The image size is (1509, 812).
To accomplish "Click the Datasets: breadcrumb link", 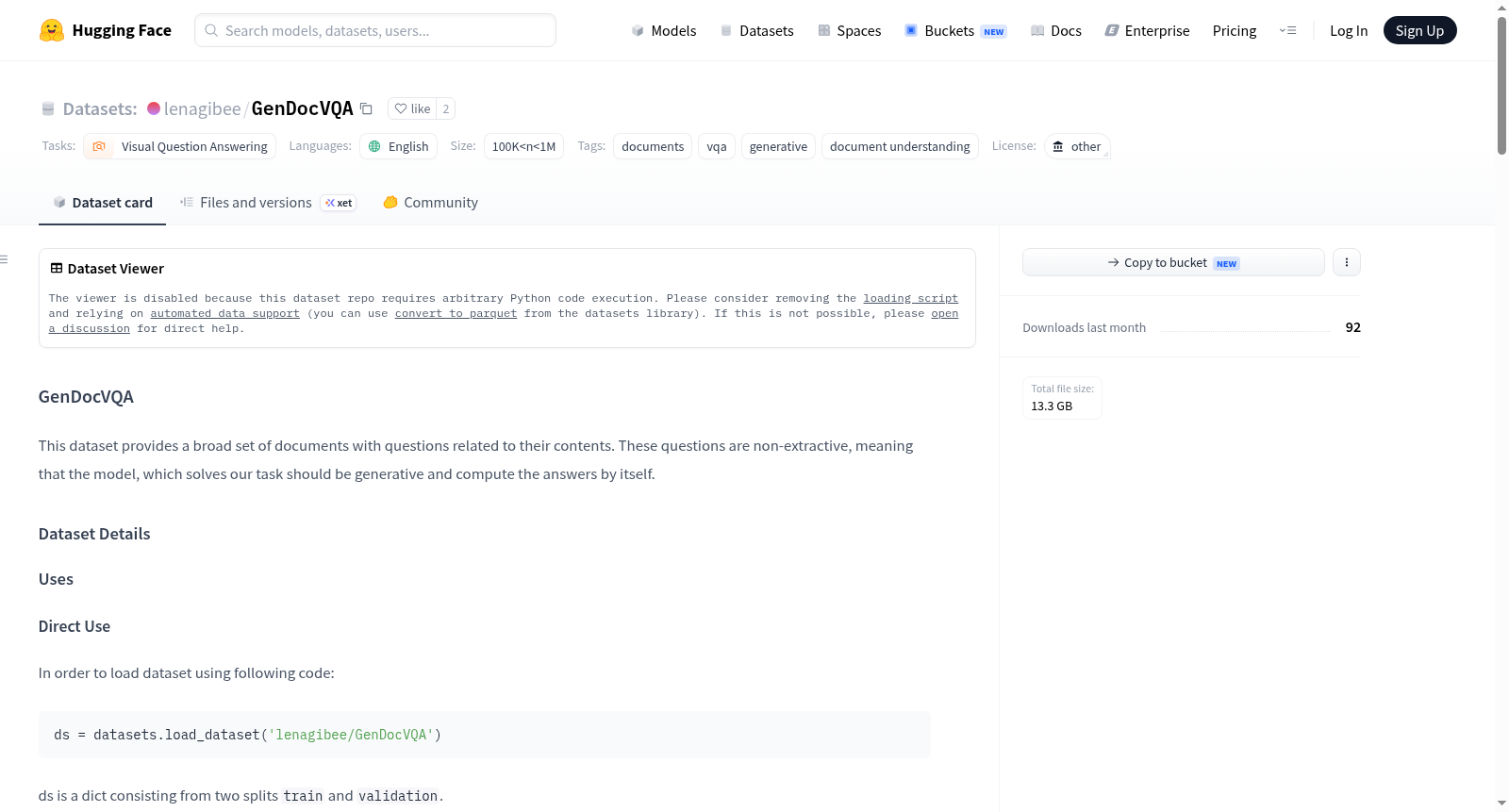I will (x=100, y=108).
